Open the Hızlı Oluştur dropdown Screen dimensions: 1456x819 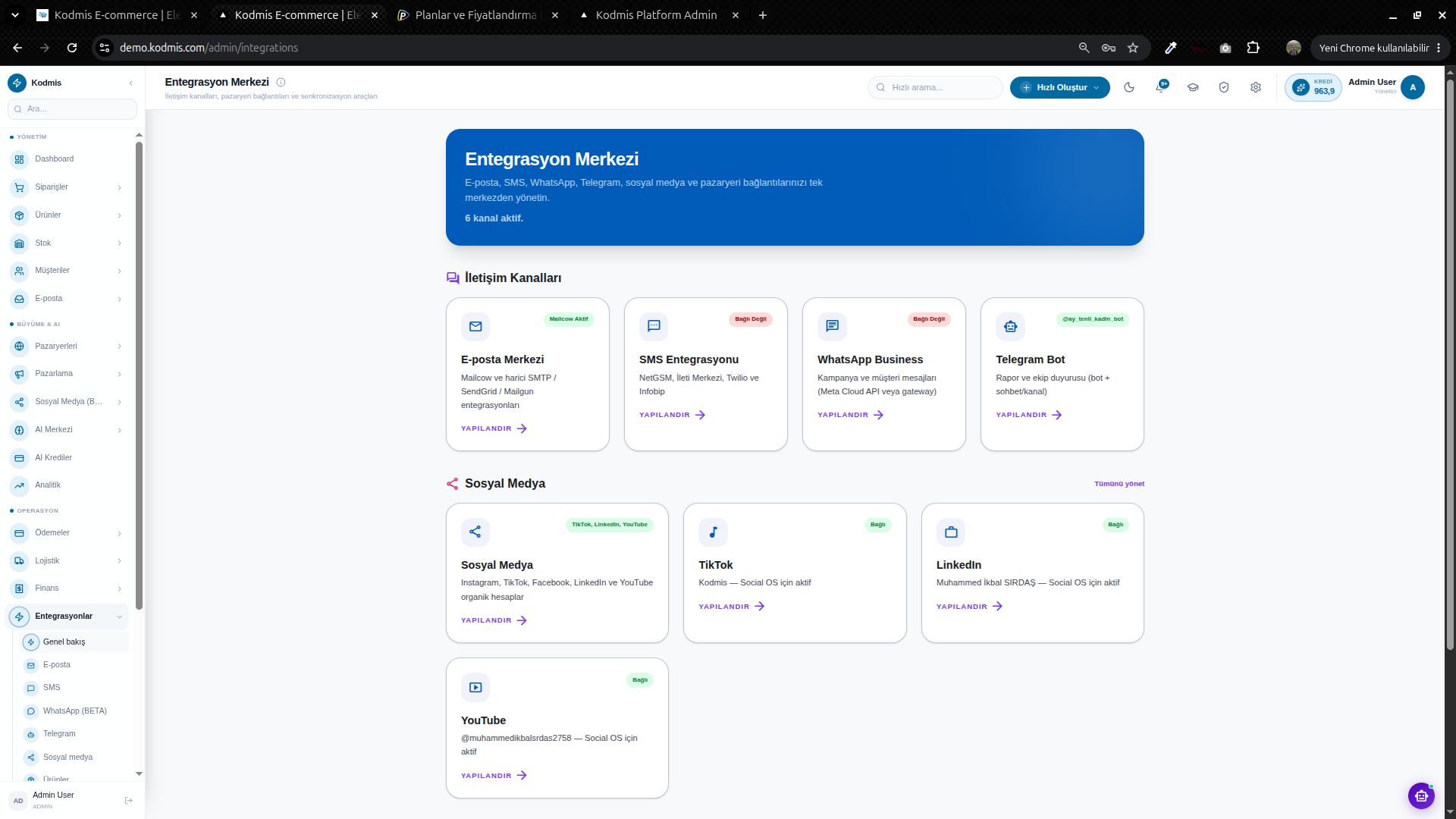(1059, 87)
